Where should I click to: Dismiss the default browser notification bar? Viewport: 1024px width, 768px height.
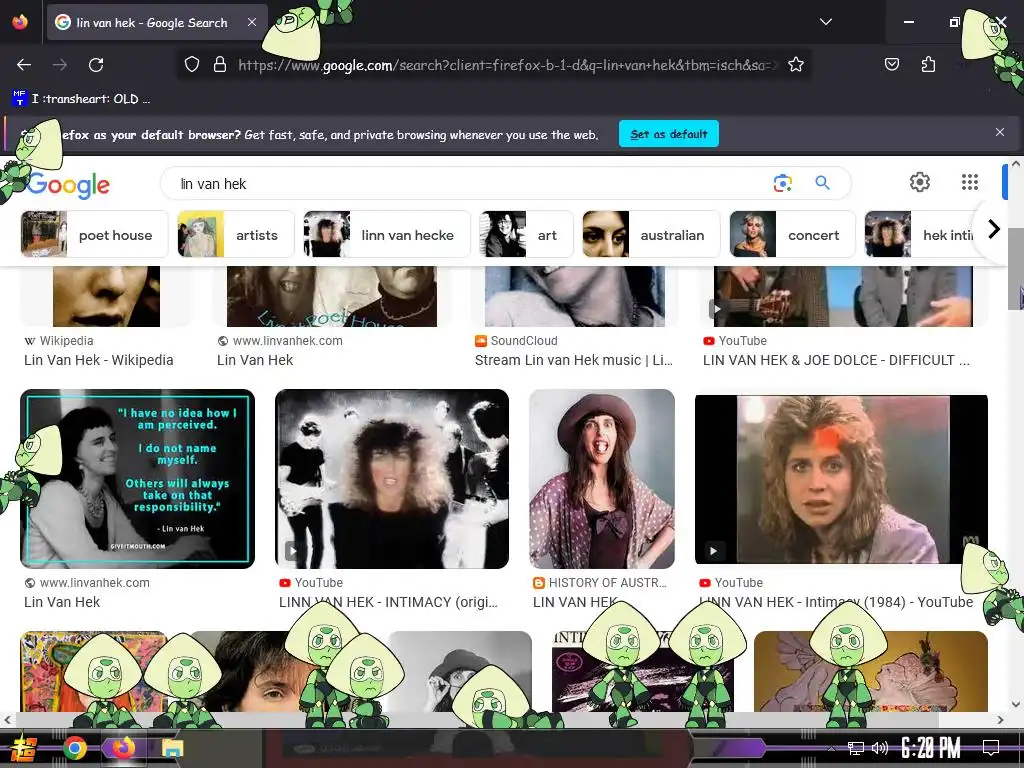pos(1000,132)
